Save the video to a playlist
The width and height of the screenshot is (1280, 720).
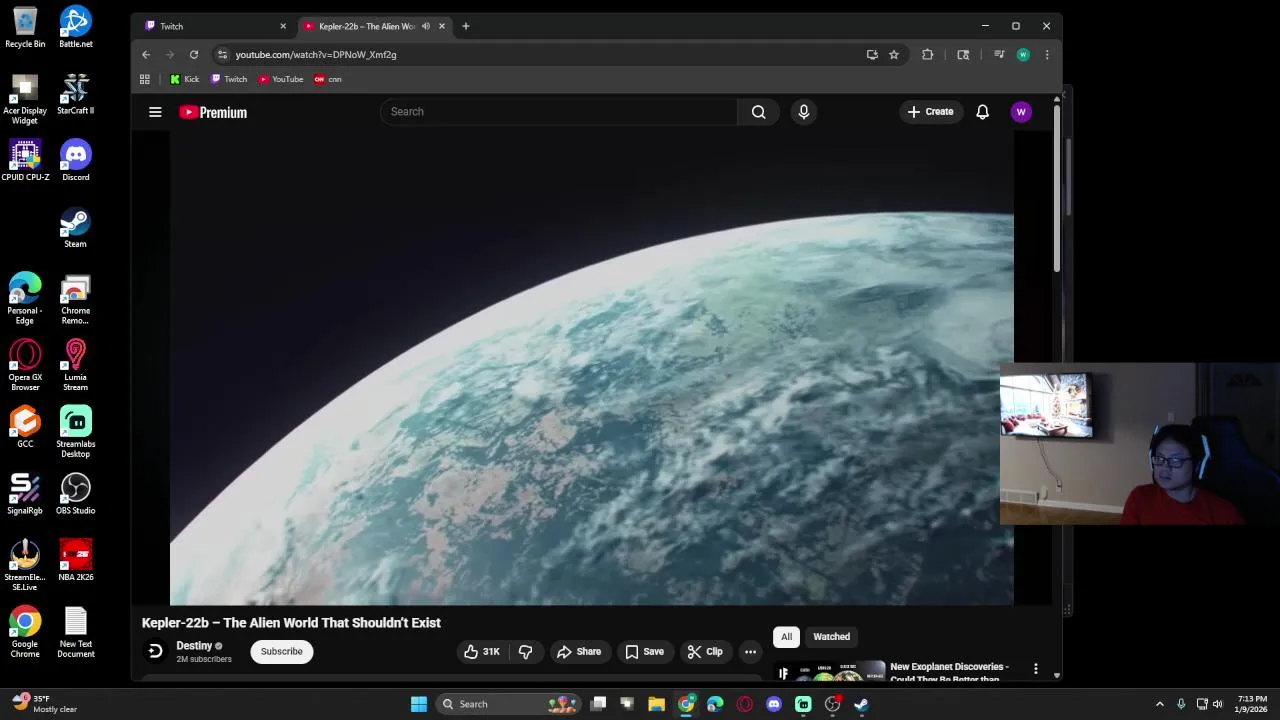644,652
